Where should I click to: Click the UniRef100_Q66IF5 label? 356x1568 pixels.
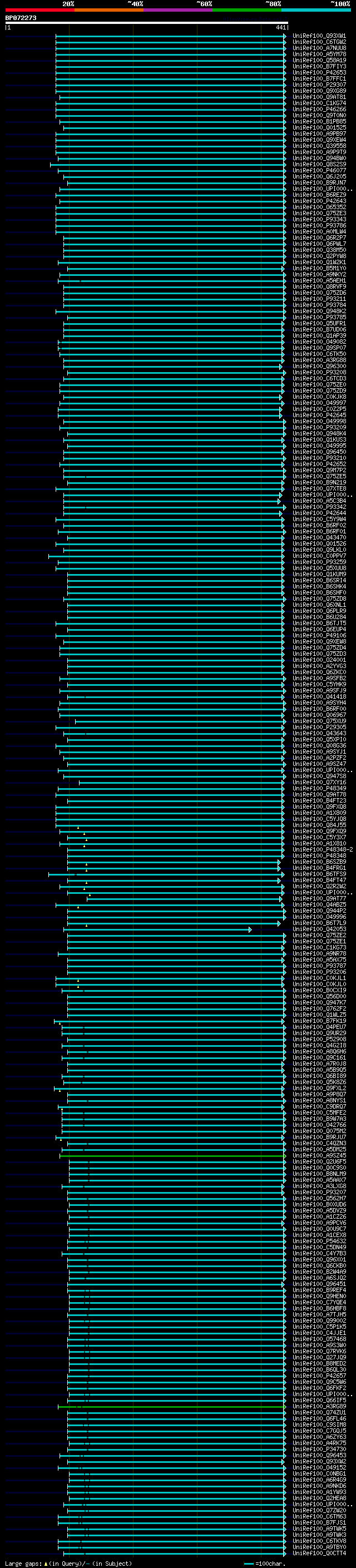[319, 1401]
